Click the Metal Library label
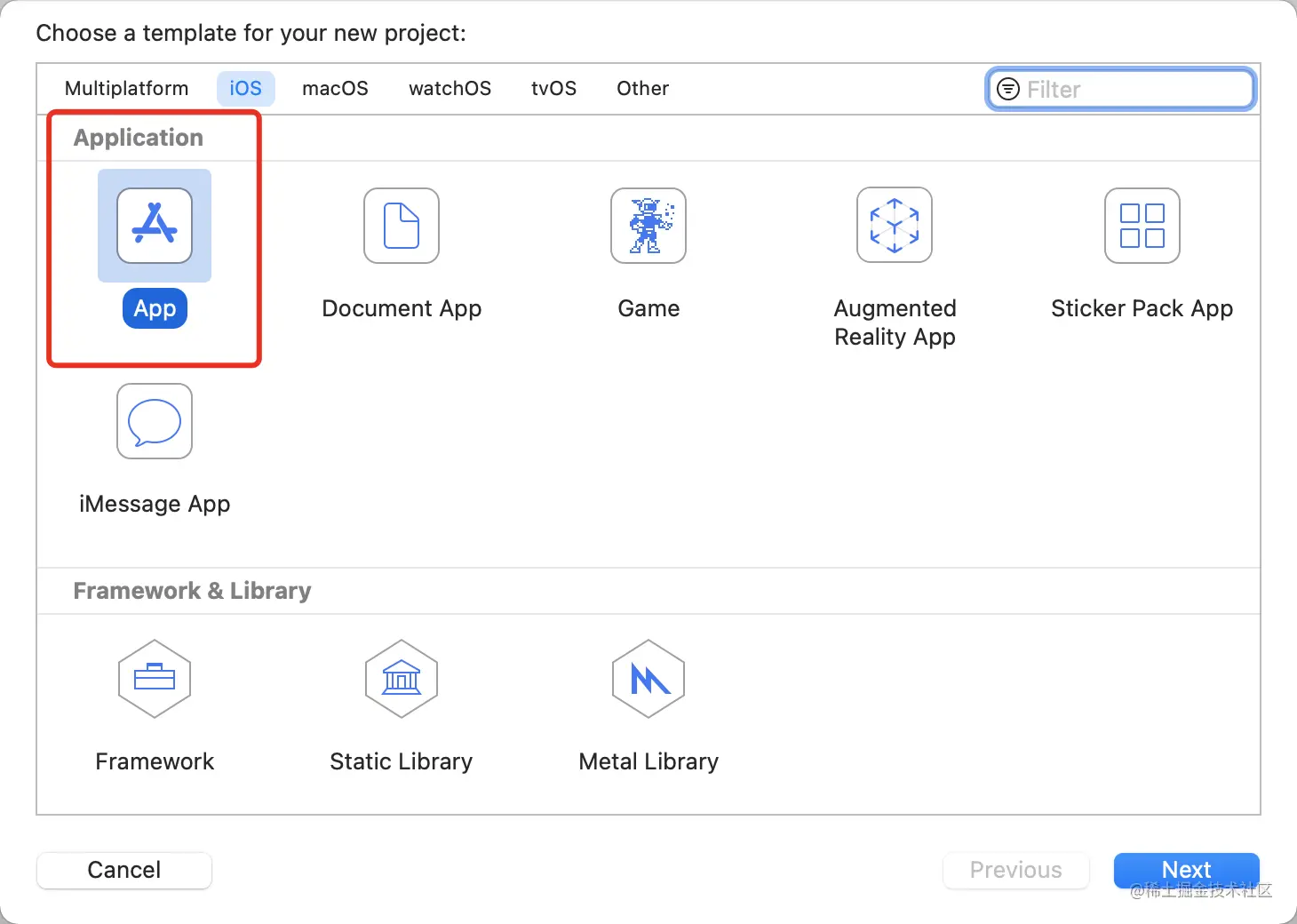Screen dimensions: 1297x924 click(x=648, y=761)
